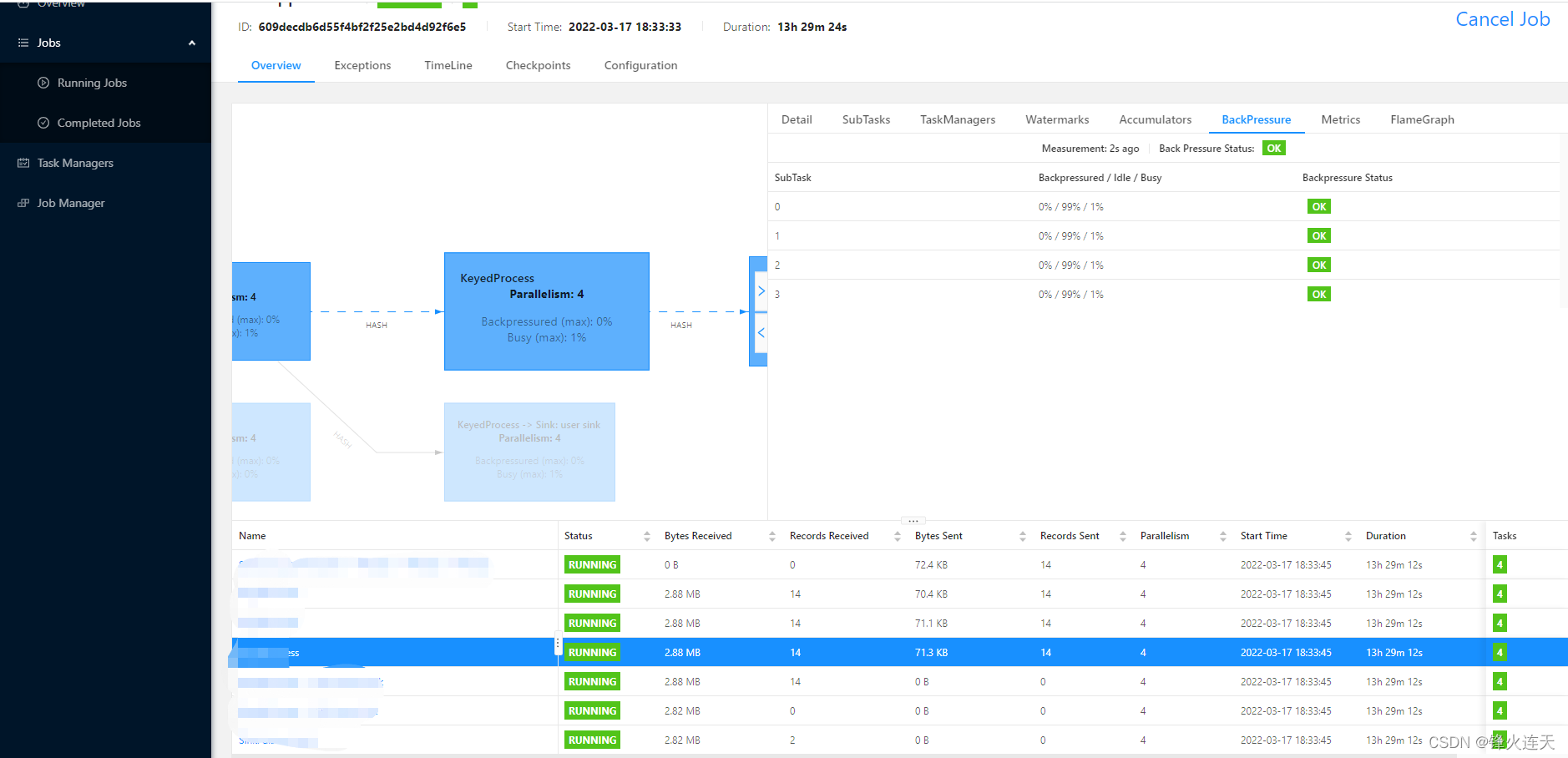Click the Start Time value 2022-03-17 18:33:33
Viewport: 1568px width, 758px height.
pos(625,27)
